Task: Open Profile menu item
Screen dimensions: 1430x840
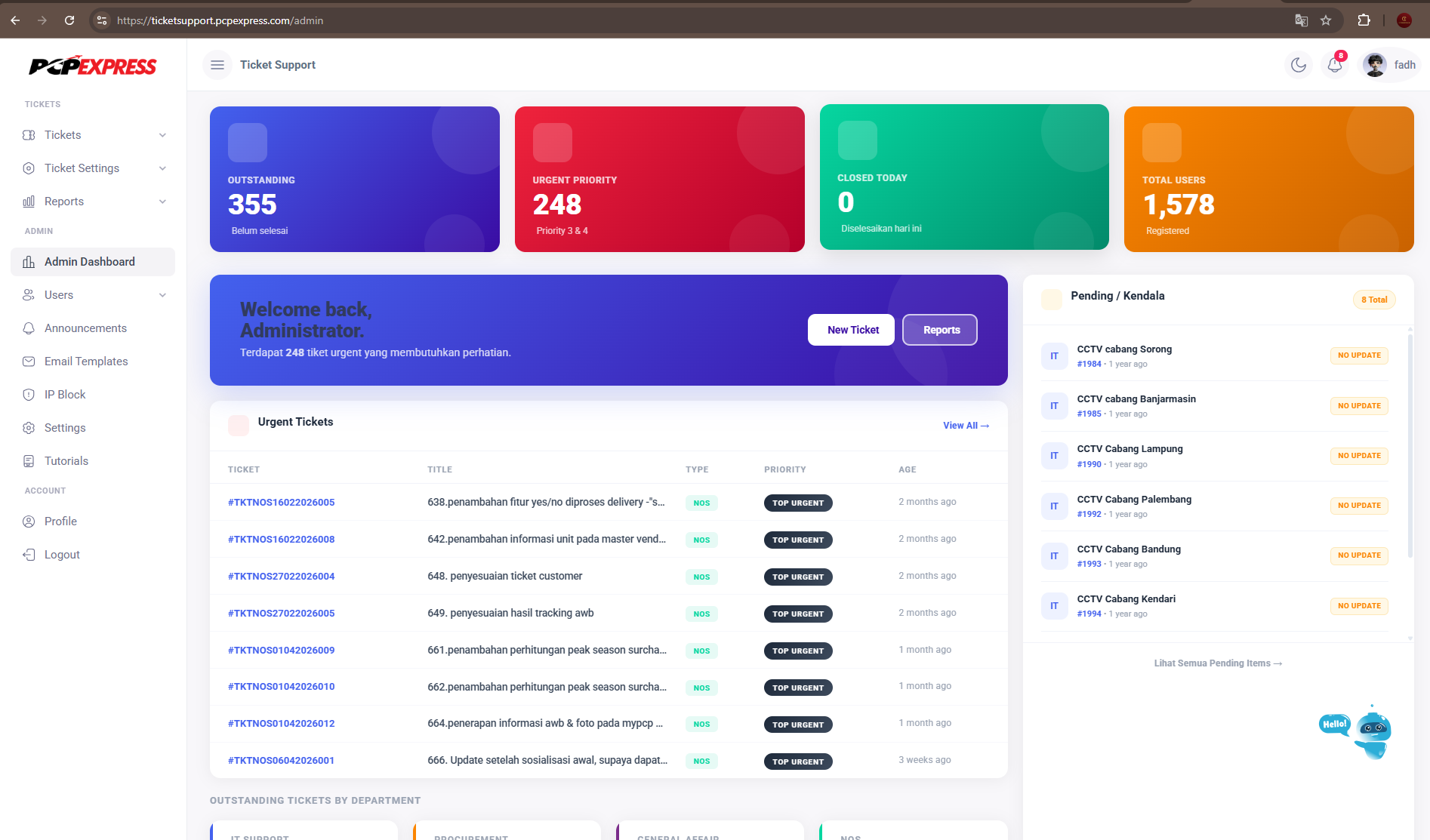Action: 93,522
